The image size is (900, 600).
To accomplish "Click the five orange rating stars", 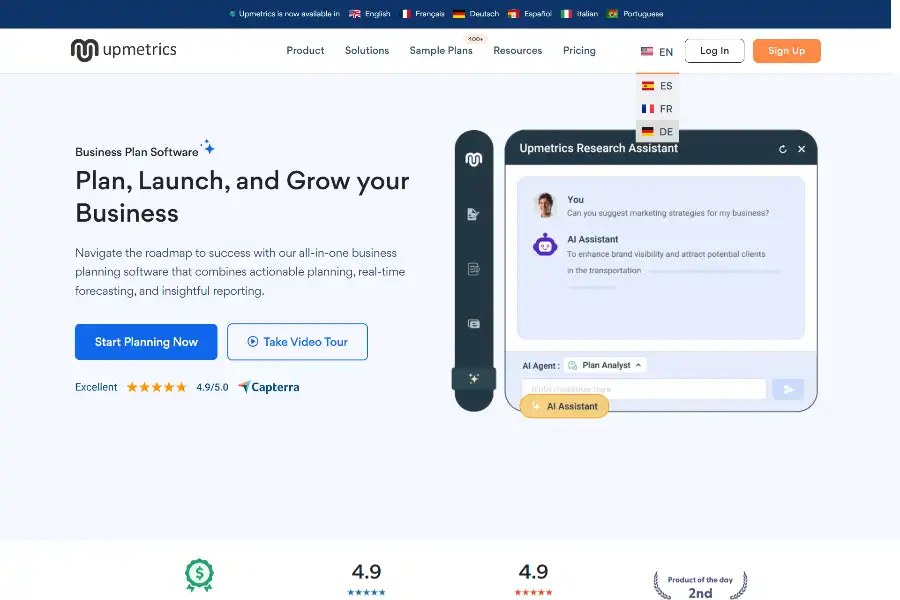I will tap(157, 387).
